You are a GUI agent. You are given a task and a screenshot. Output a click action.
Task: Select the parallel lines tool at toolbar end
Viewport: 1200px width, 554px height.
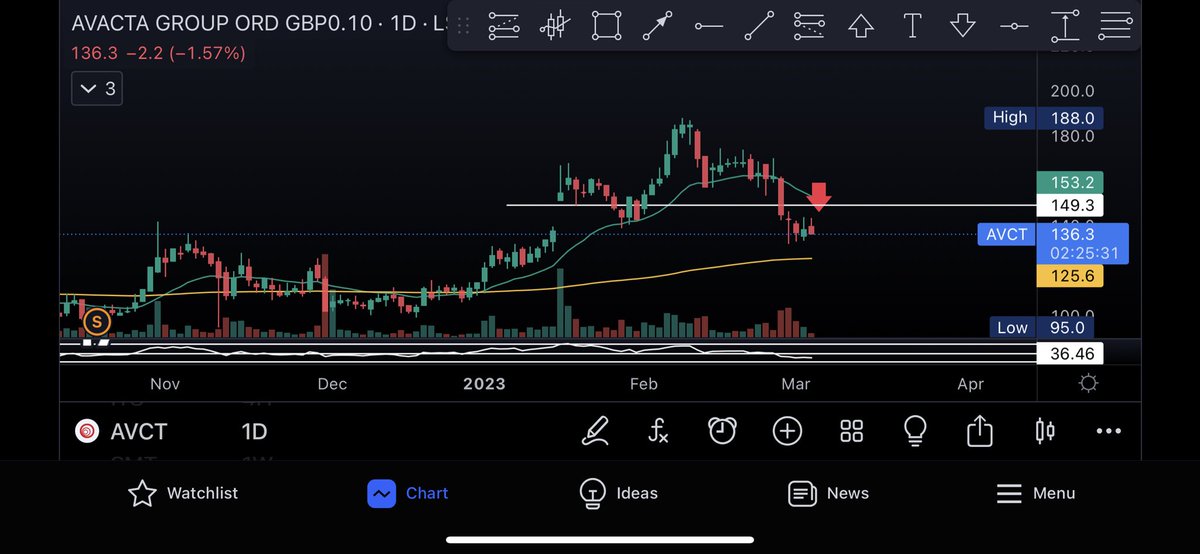tap(1114, 25)
